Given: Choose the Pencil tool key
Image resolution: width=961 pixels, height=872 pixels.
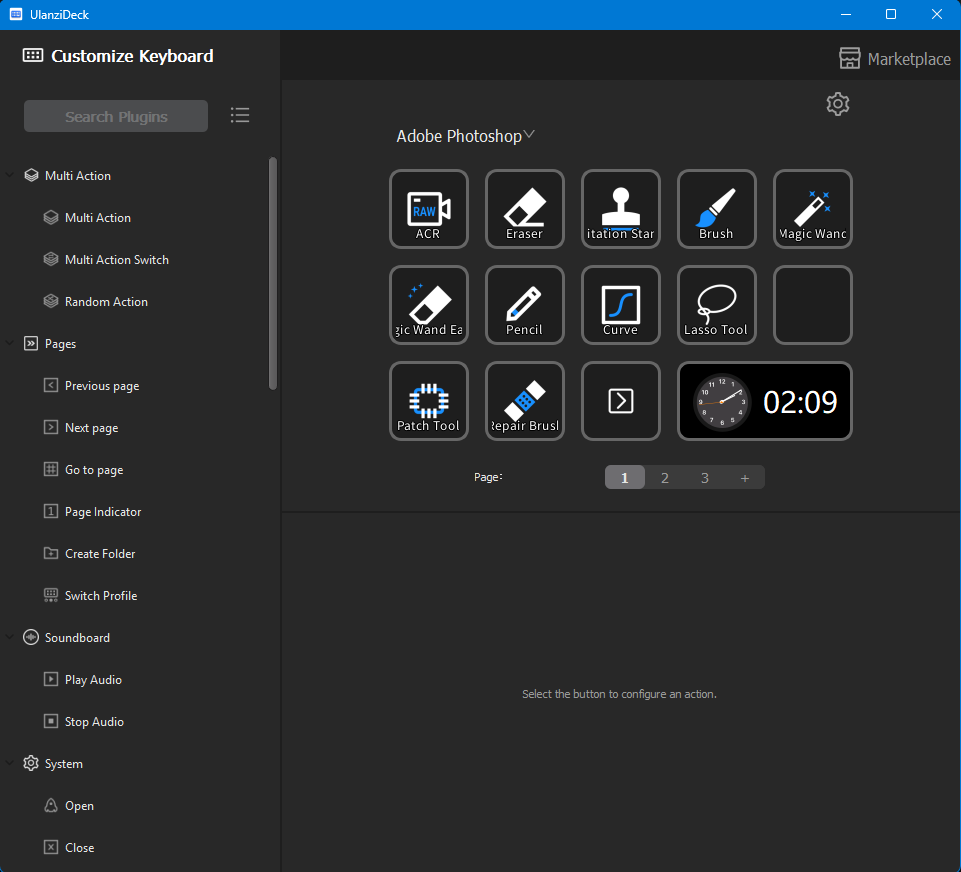Looking at the screenshot, I should tap(524, 305).
